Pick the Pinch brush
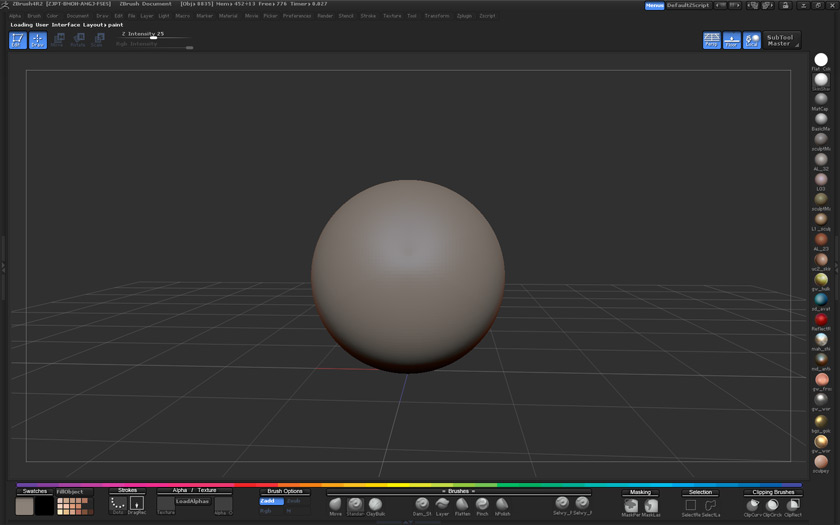The width and height of the screenshot is (840, 525). [482, 504]
